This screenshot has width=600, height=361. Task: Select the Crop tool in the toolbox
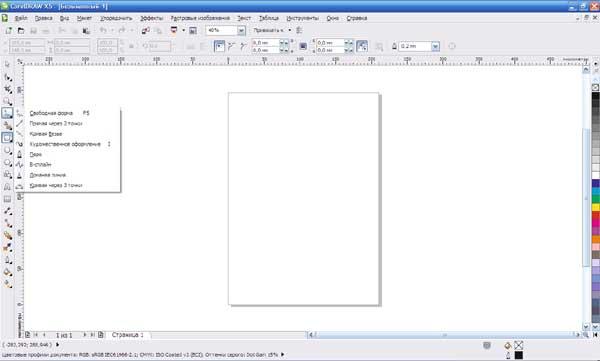tap(7, 89)
